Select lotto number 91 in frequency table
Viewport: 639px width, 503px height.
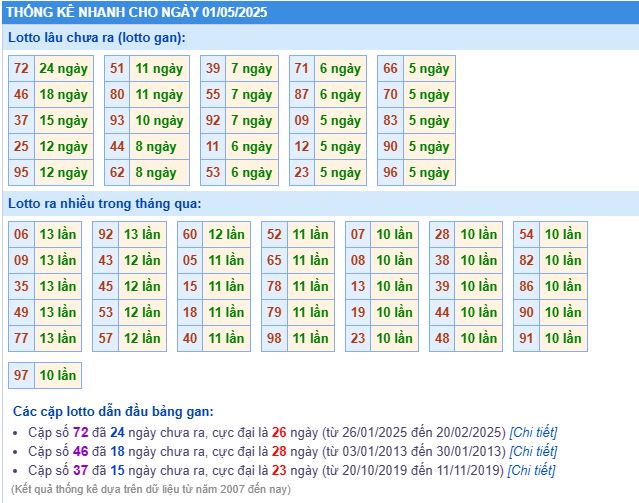[x=527, y=338]
